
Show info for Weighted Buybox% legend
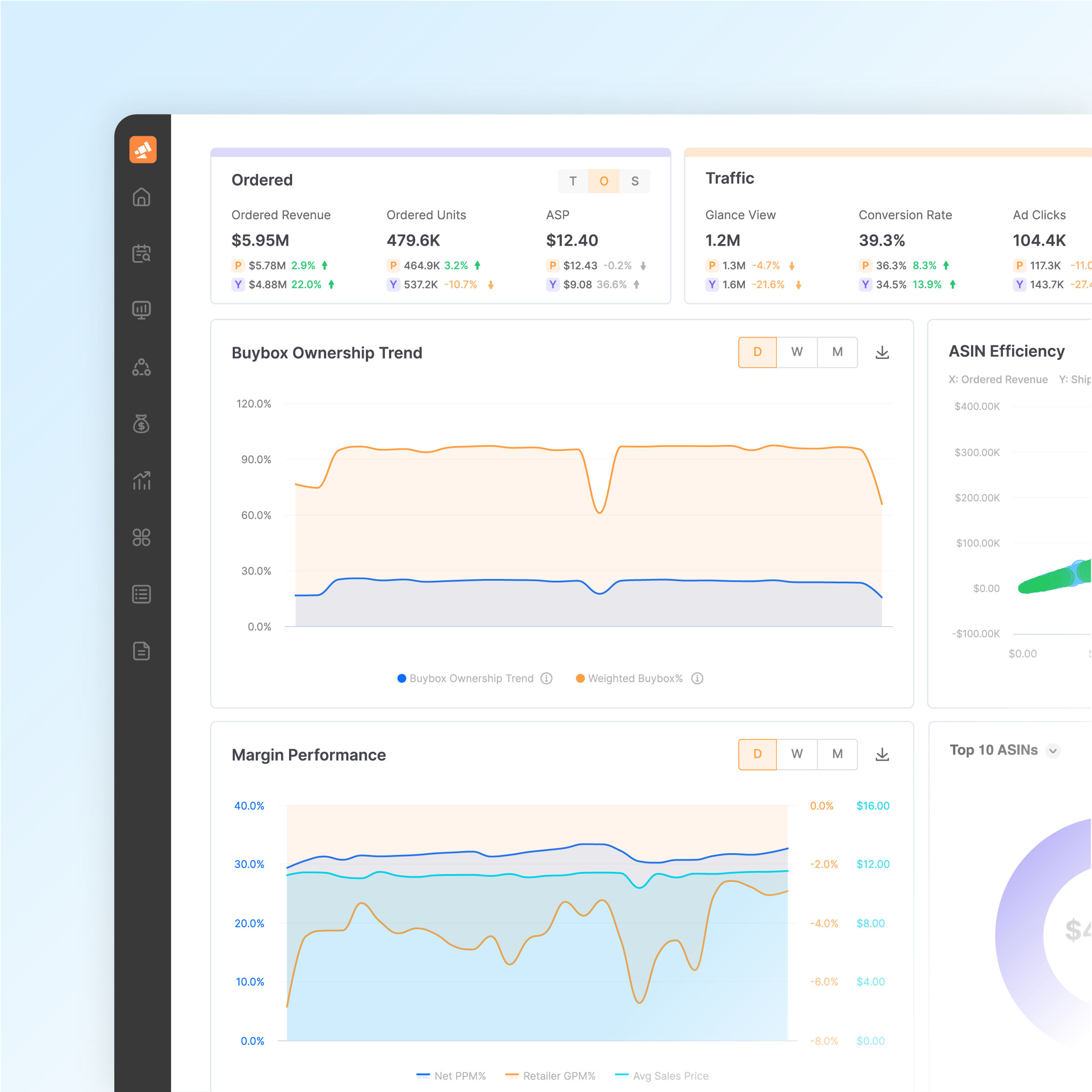pos(697,678)
